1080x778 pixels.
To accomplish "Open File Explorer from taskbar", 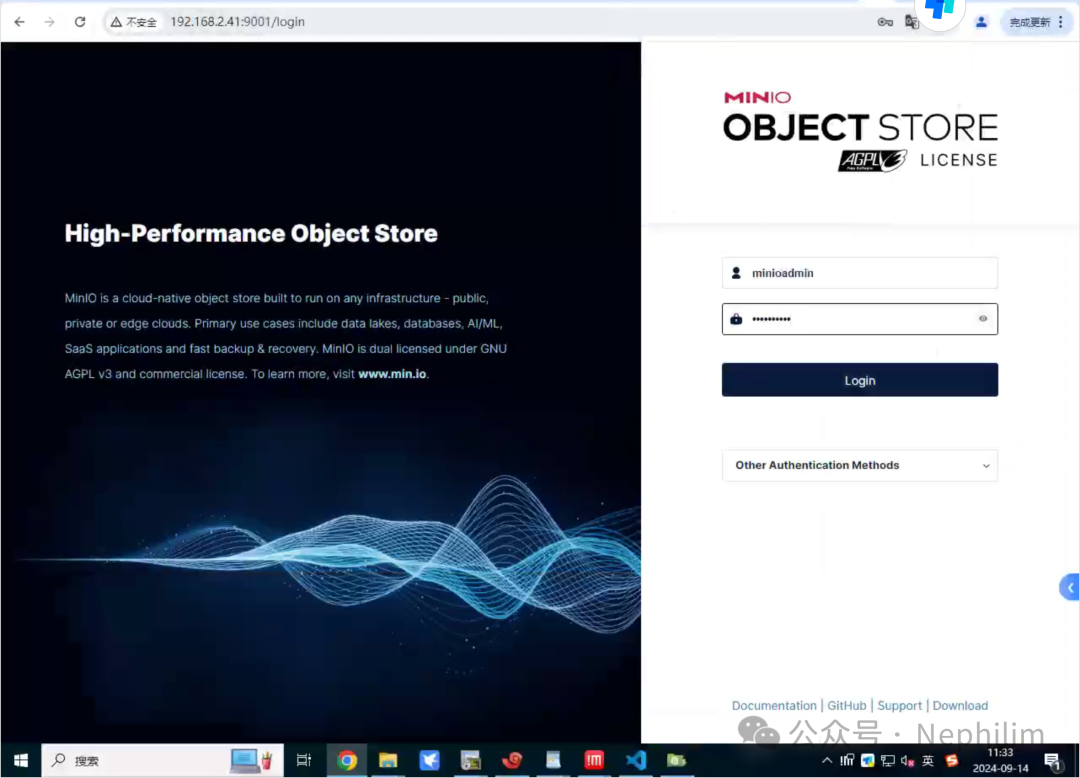I will (x=388, y=761).
